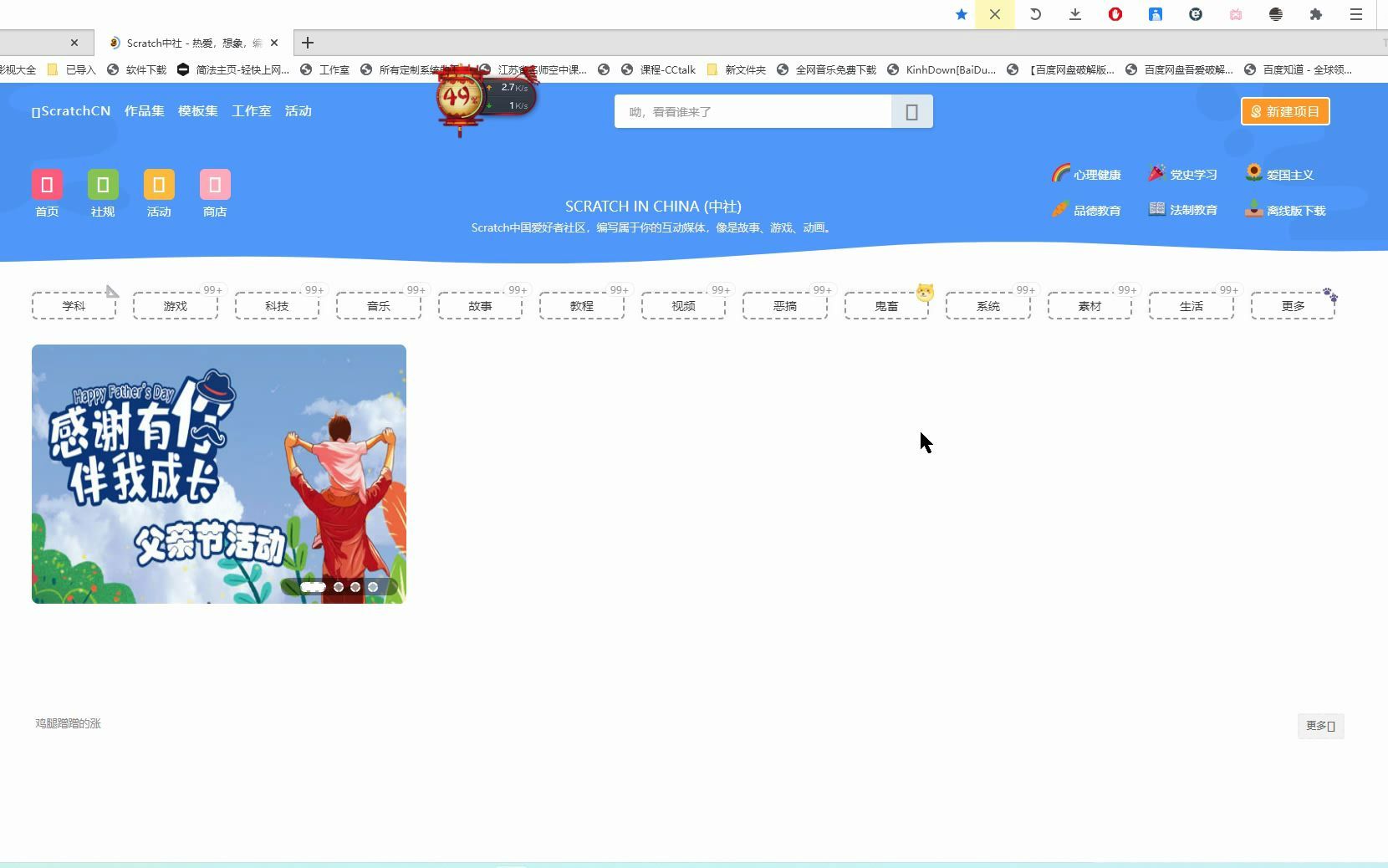Close the Scratch中社 tab
The image size is (1388, 868).
click(x=274, y=43)
